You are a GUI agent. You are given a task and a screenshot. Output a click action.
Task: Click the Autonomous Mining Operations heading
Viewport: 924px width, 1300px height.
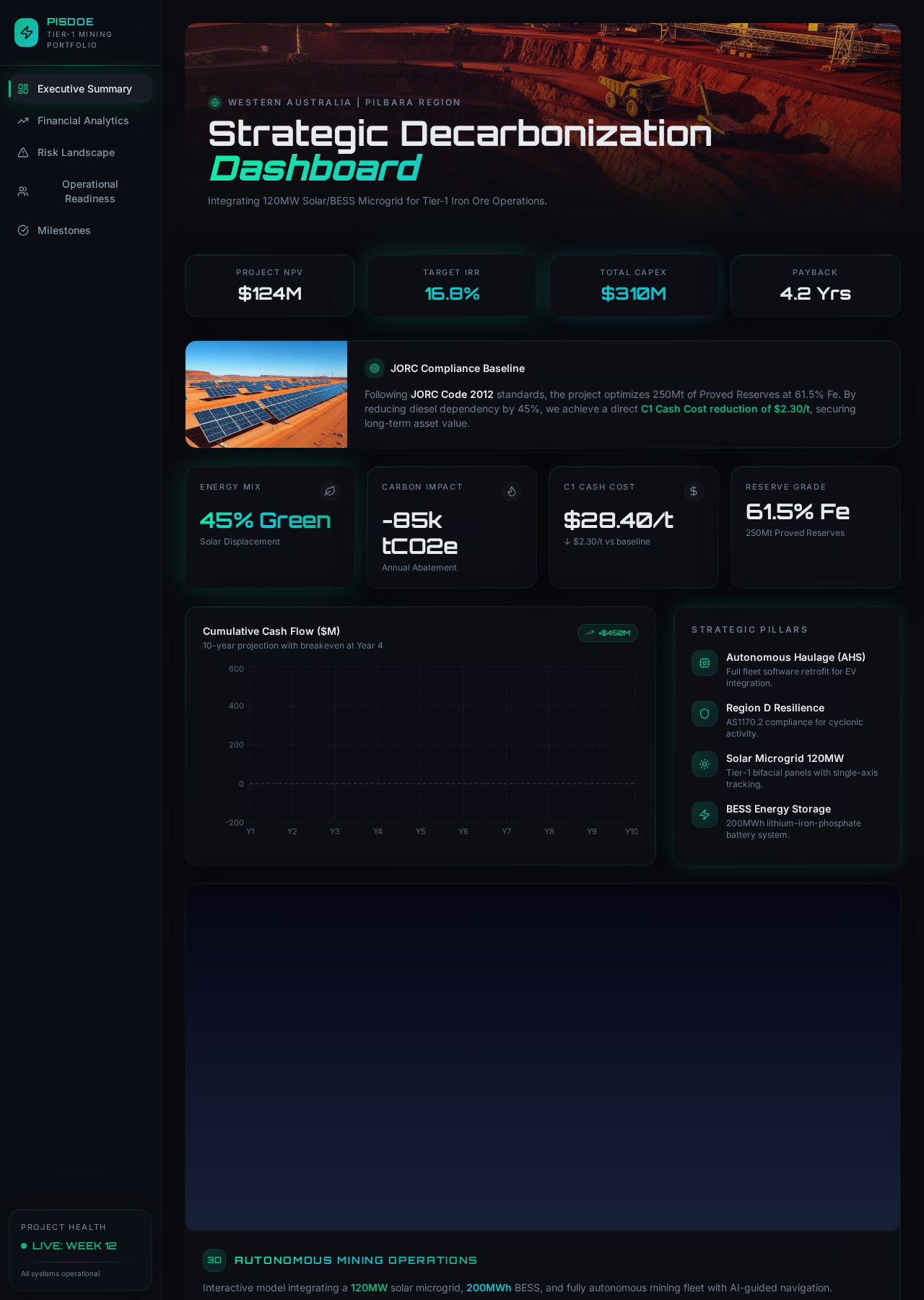356,1260
